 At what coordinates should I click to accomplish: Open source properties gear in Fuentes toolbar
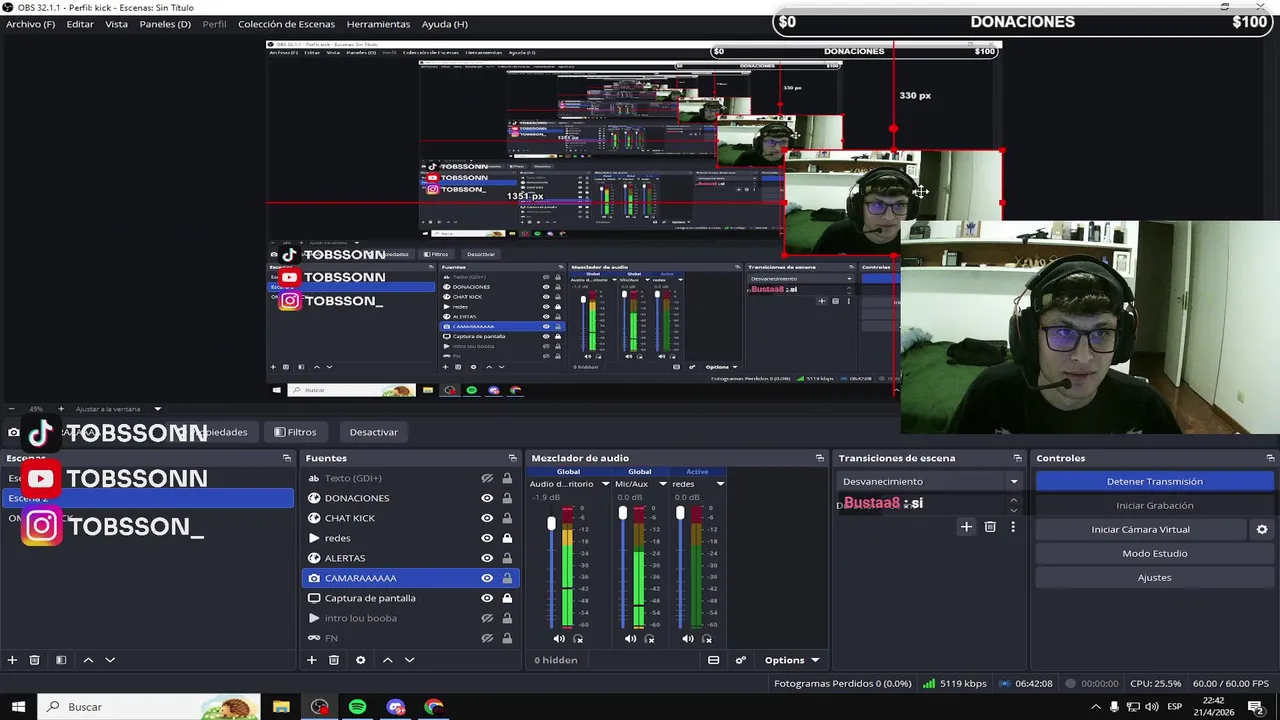pos(360,660)
